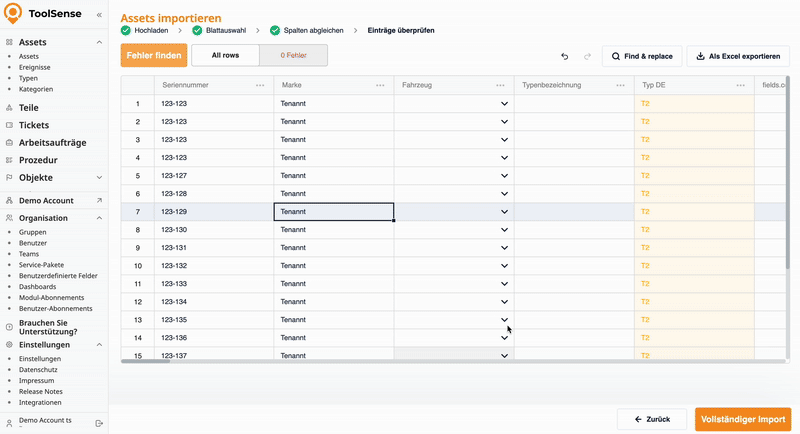This screenshot has height=434, width=800.
Task: Click the logout icon beside Demo Account ts
Action: (99, 423)
